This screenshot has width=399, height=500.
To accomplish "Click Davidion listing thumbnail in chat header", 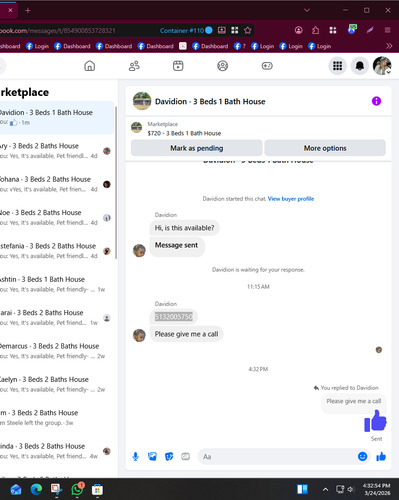I will (x=142, y=101).
